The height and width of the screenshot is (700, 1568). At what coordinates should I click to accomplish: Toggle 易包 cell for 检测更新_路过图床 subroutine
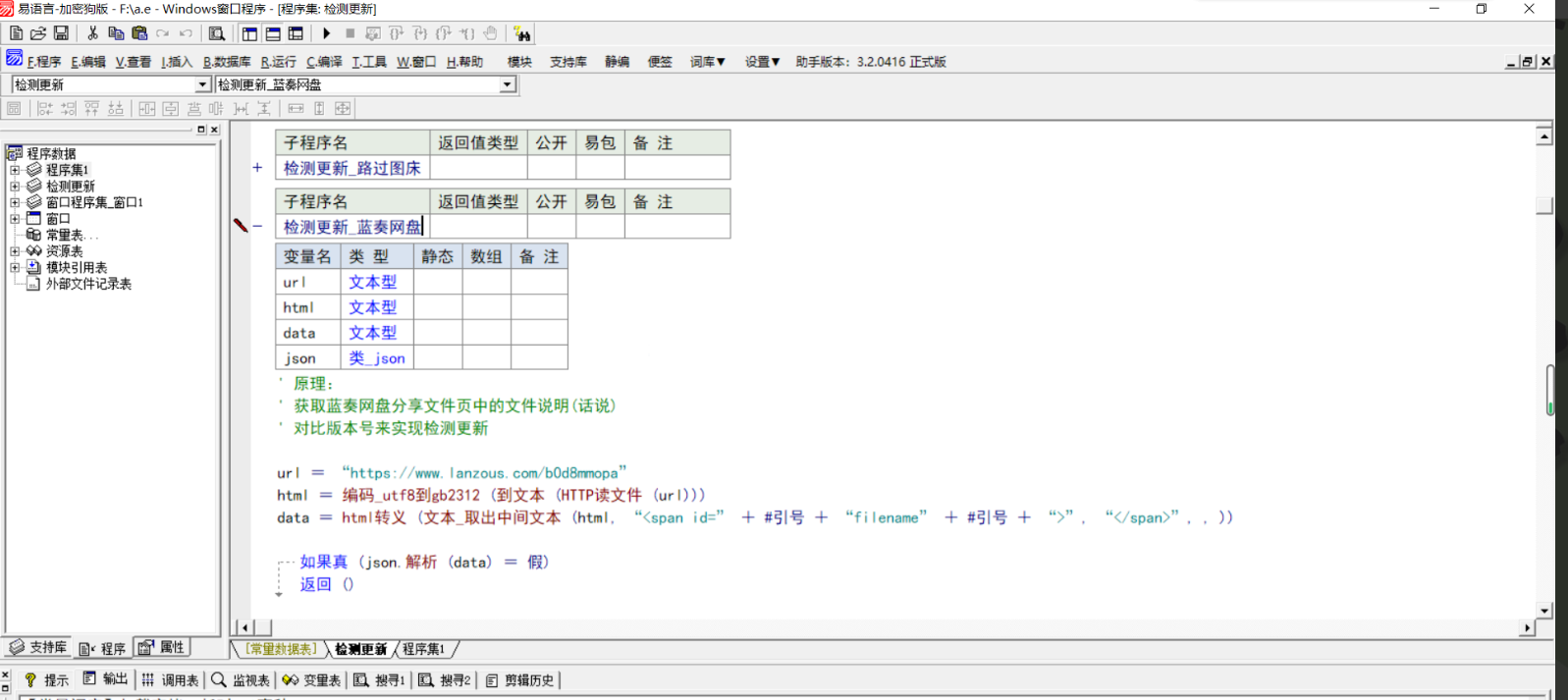[599, 168]
